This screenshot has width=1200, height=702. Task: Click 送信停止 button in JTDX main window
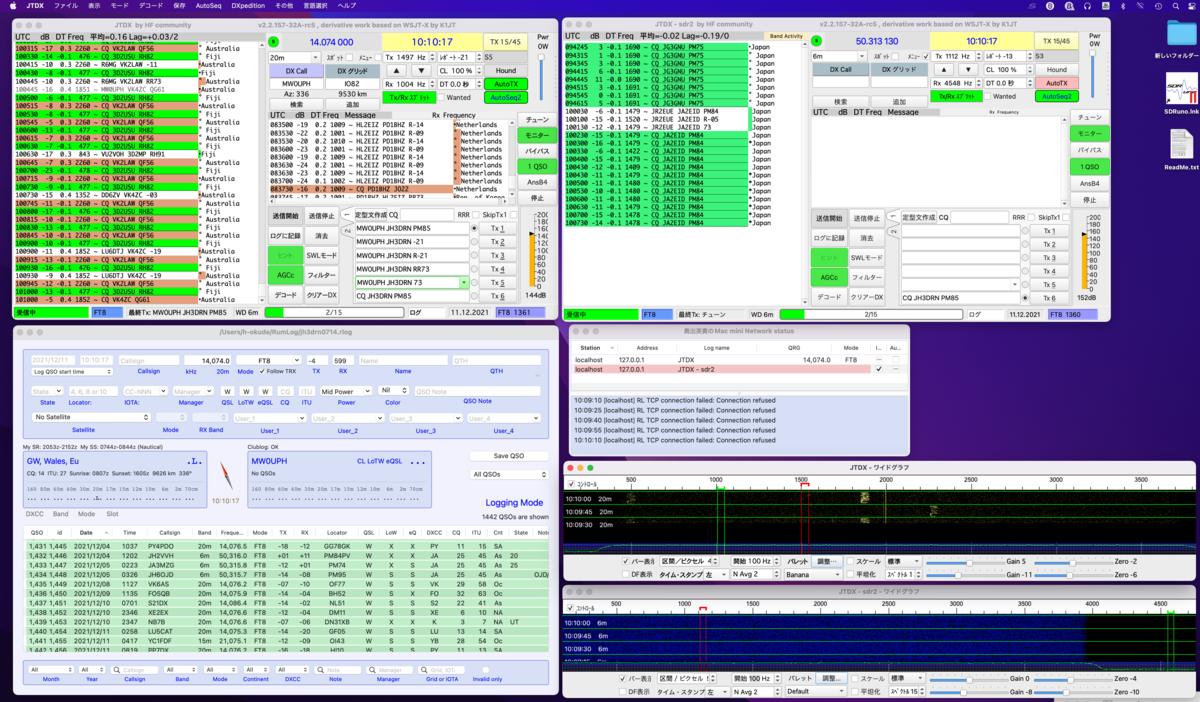(x=323, y=216)
